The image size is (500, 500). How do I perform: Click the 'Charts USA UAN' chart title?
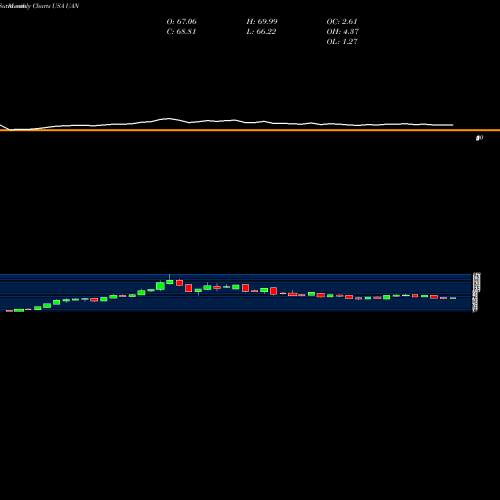56,6
